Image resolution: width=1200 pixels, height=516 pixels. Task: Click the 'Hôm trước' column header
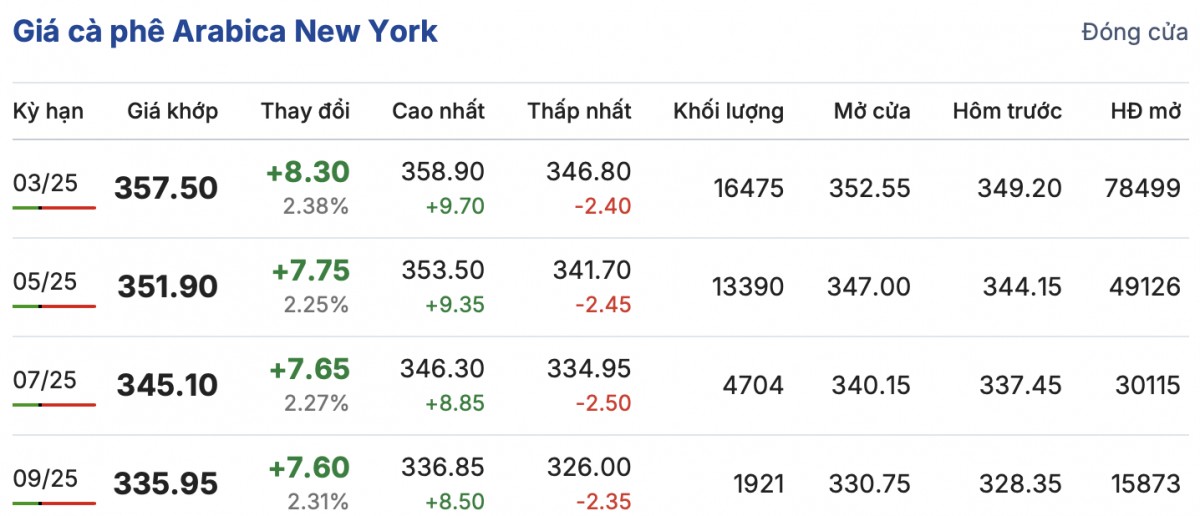tap(1007, 111)
